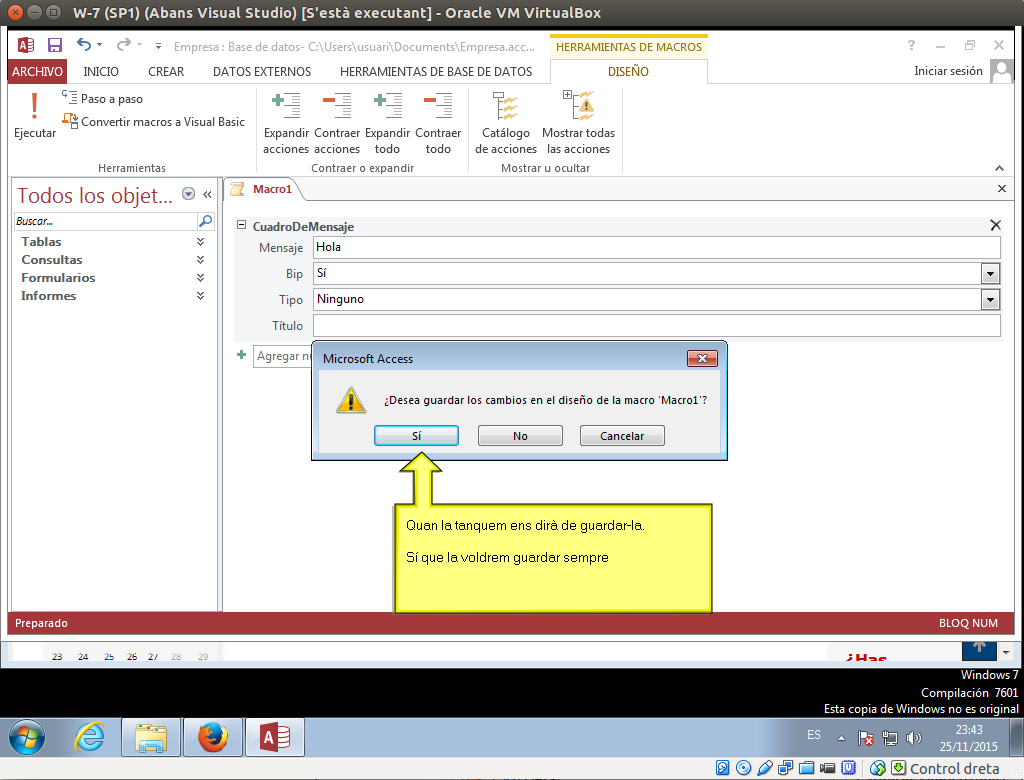Open Windows Start menu
This screenshot has width=1024, height=780.
click(x=27, y=738)
